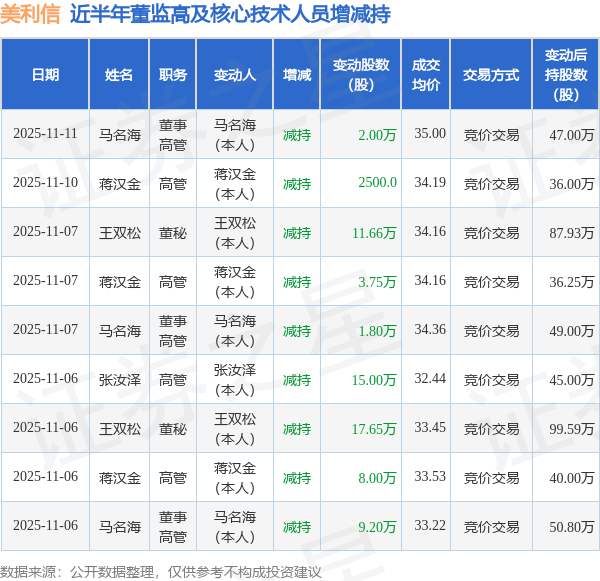600x581 pixels.
Task: Click 竞价交易 in the 33.22 price row
Action: point(491,527)
